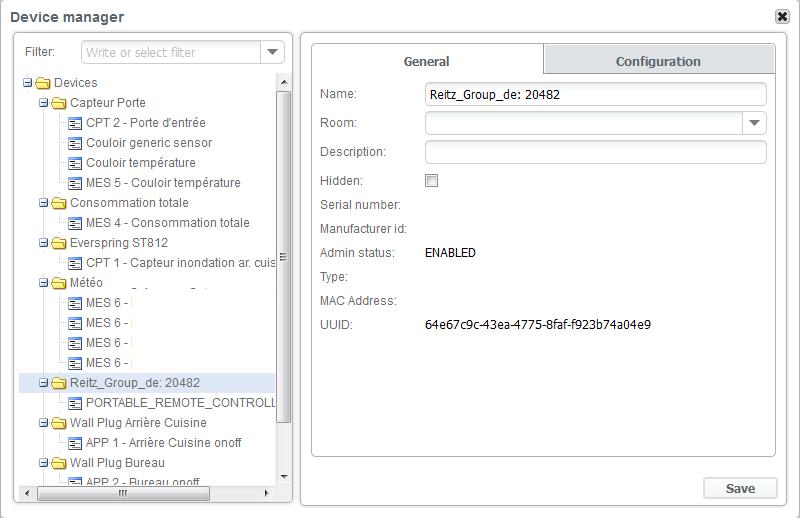Click the MES 4 - Consommation totale device icon
The height and width of the screenshot is (518, 800).
tap(75, 223)
